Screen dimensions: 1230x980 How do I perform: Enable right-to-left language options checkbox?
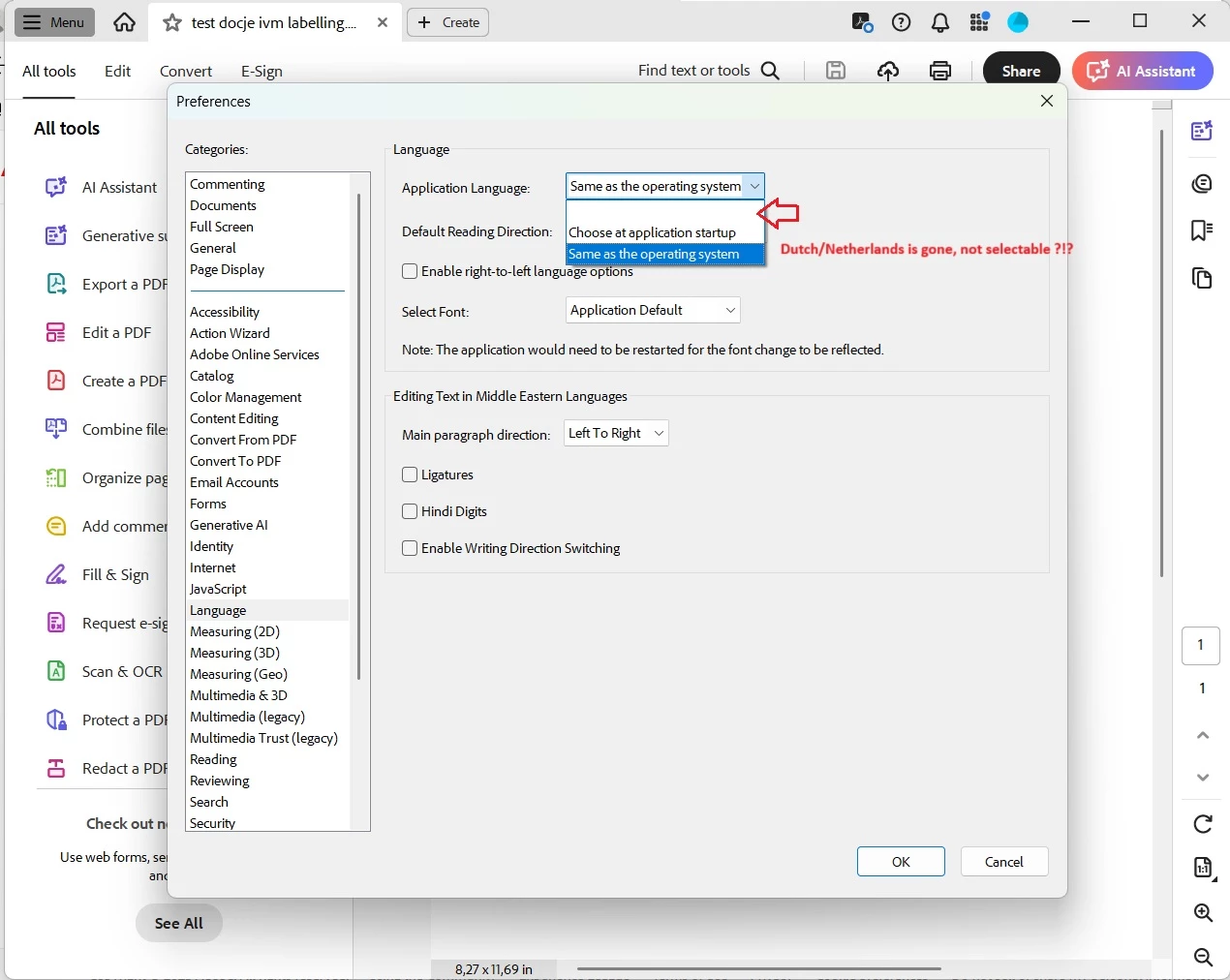point(410,271)
